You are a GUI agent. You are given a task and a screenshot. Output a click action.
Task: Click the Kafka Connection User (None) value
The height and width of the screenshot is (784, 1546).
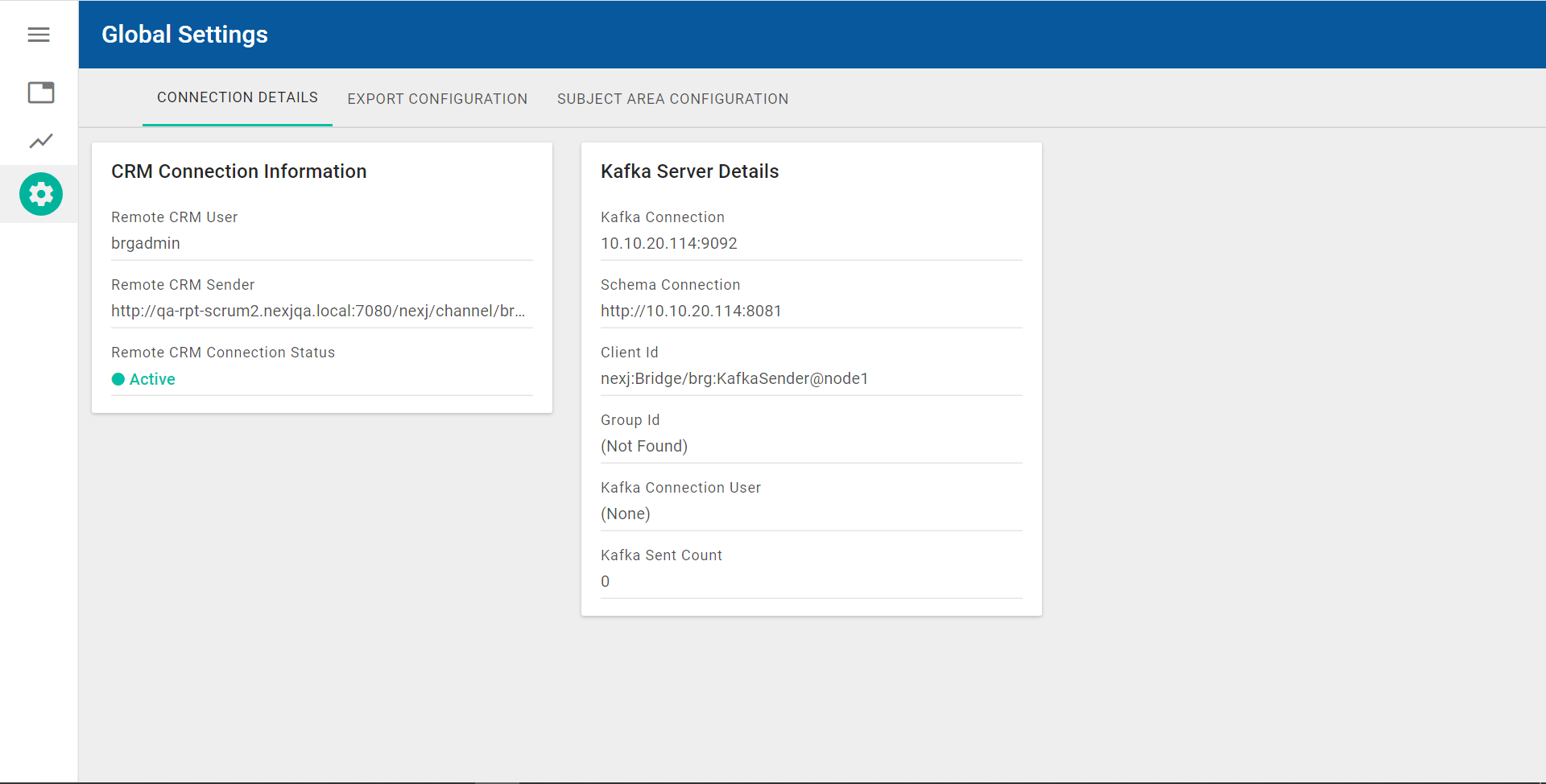point(626,514)
